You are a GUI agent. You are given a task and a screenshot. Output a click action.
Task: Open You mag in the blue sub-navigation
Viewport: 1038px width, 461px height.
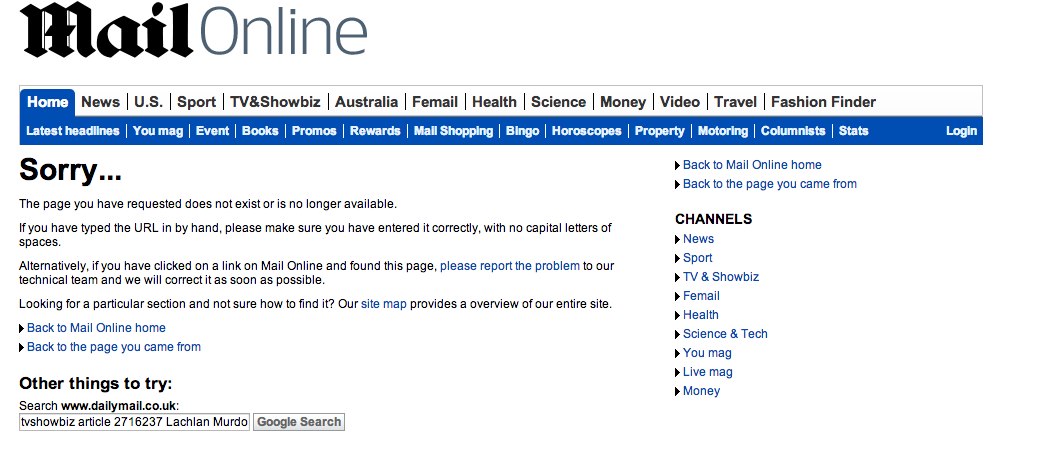(158, 130)
